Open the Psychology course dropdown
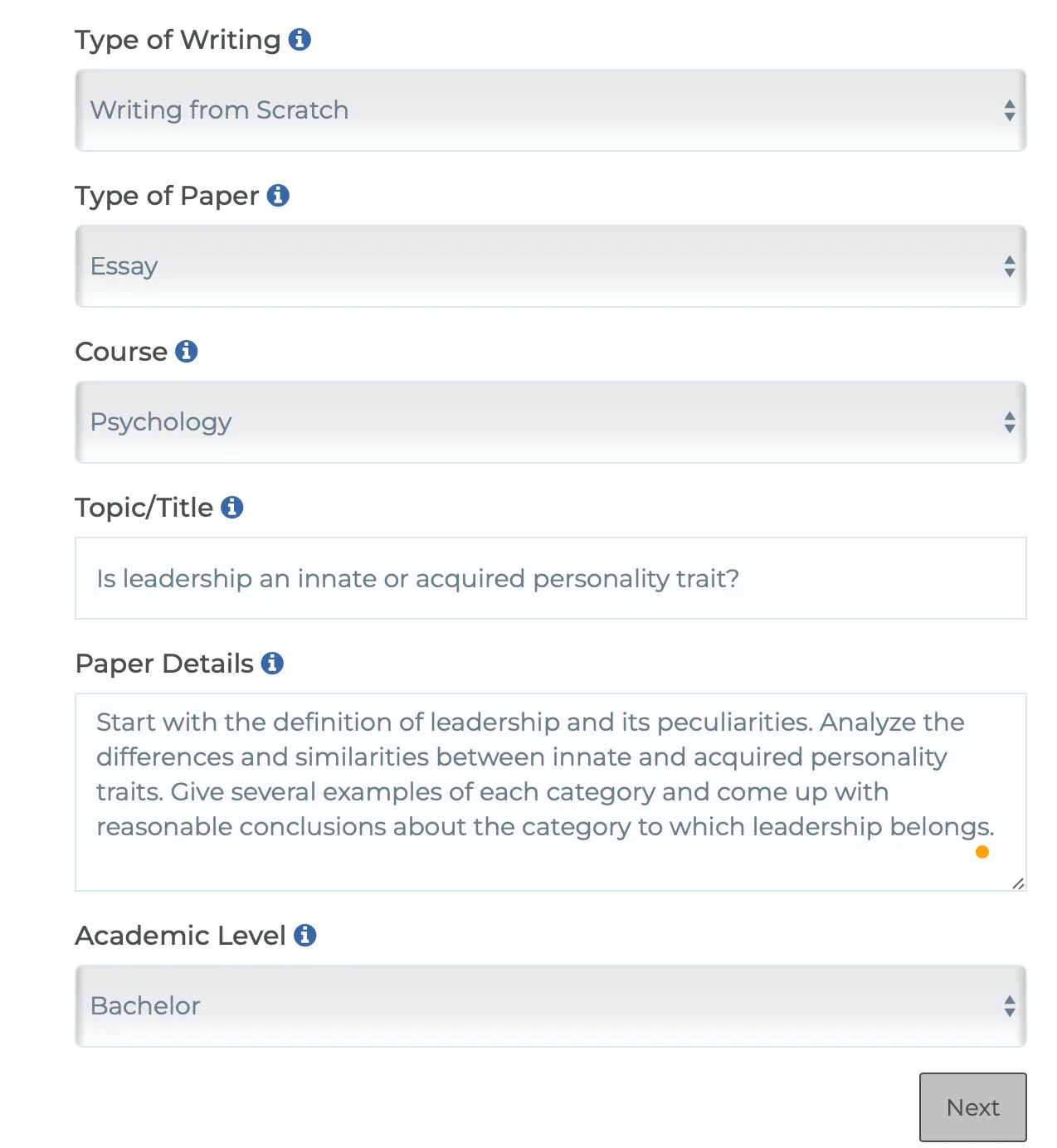This screenshot has height=1148, width=1057. click(x=551, y=422)
